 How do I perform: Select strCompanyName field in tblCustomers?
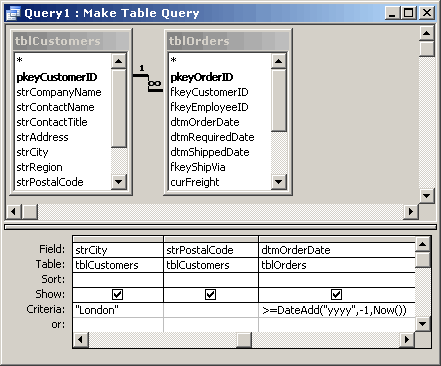[x=59, y=92]
